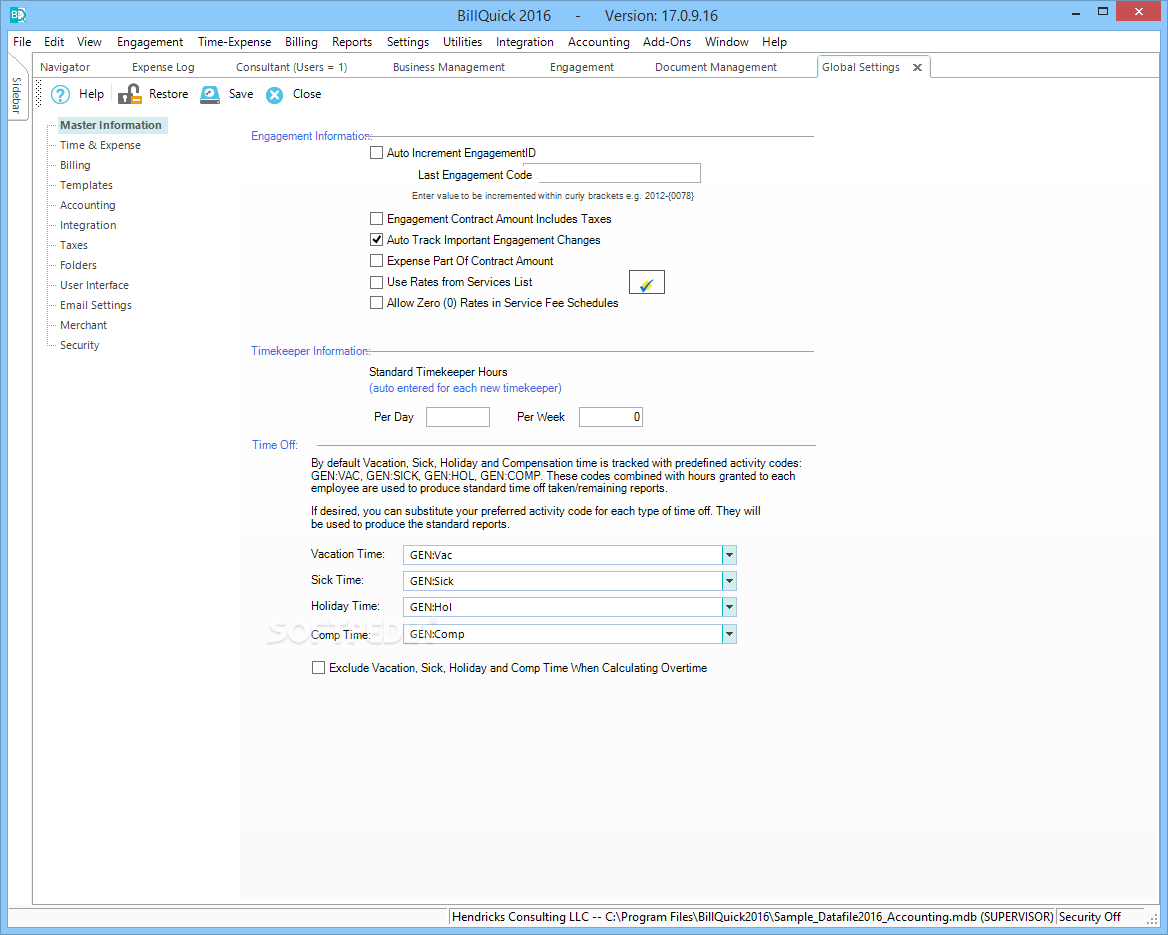
Task: Select Templates in settings tree
Action: tap(86, 186)
